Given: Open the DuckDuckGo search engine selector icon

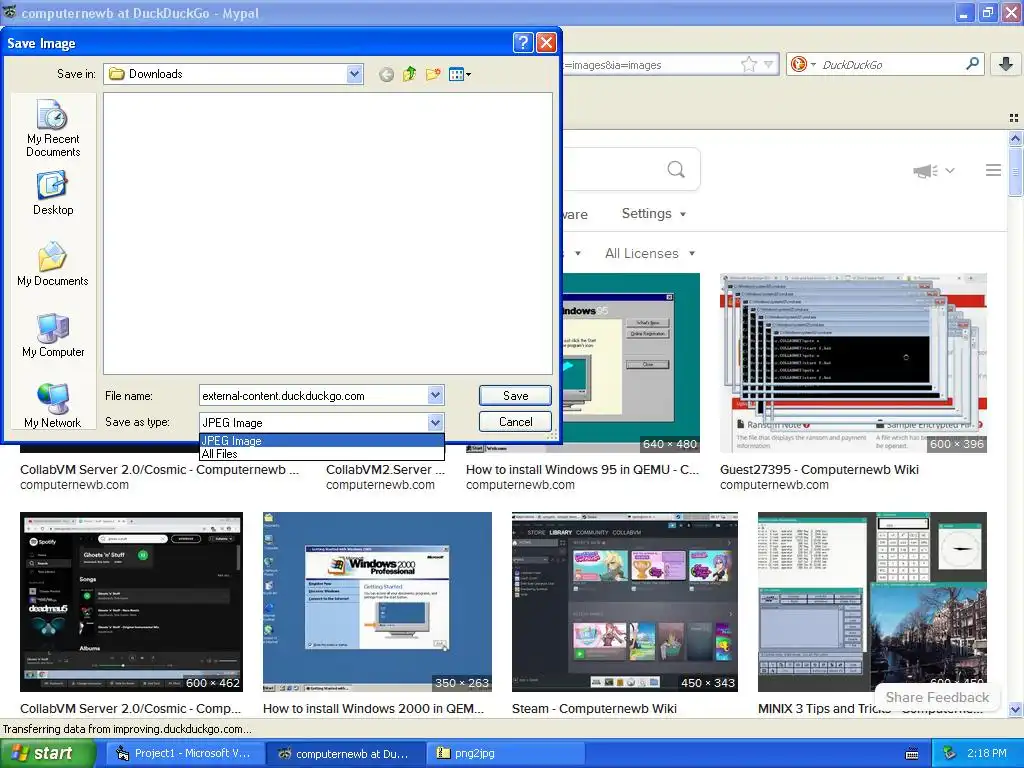Looking at the screenshot, I should tap(803, 64).
